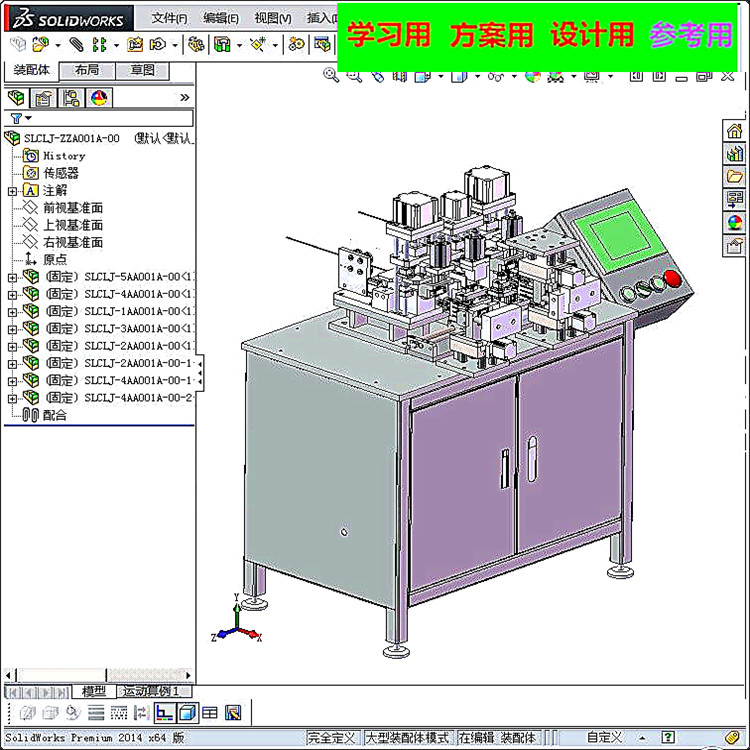Click the feature tree horizontal scrollbar right arrow
Screen dimensions: 750x750
click(188, 675)
